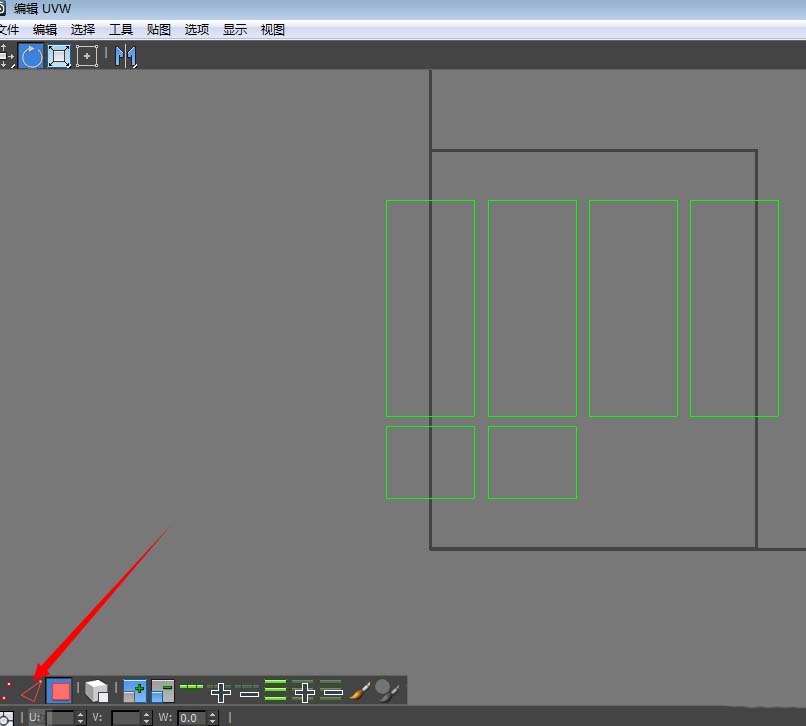Click Shrink Ring minus icon
Viewport: 806px width, 726px height.
[332, 691]
